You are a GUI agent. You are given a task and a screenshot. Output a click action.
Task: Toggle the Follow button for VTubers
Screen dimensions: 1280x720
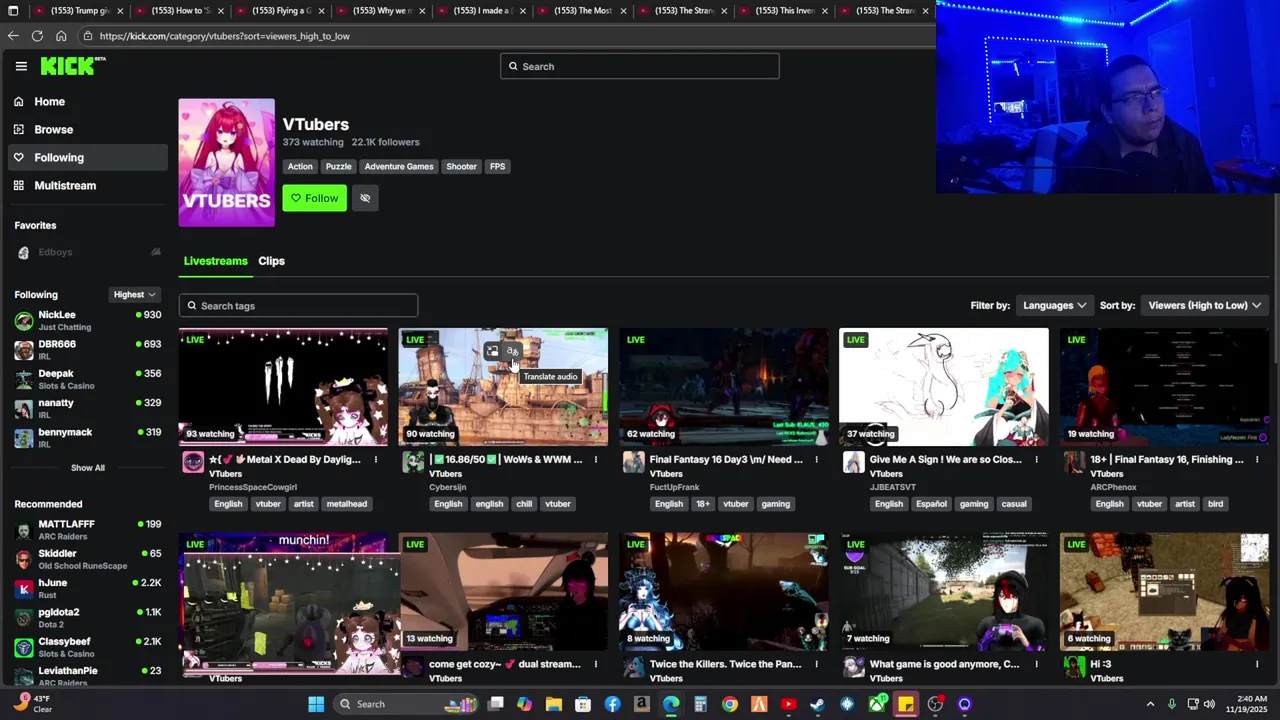pyautogui.click(x=314, y=198)
